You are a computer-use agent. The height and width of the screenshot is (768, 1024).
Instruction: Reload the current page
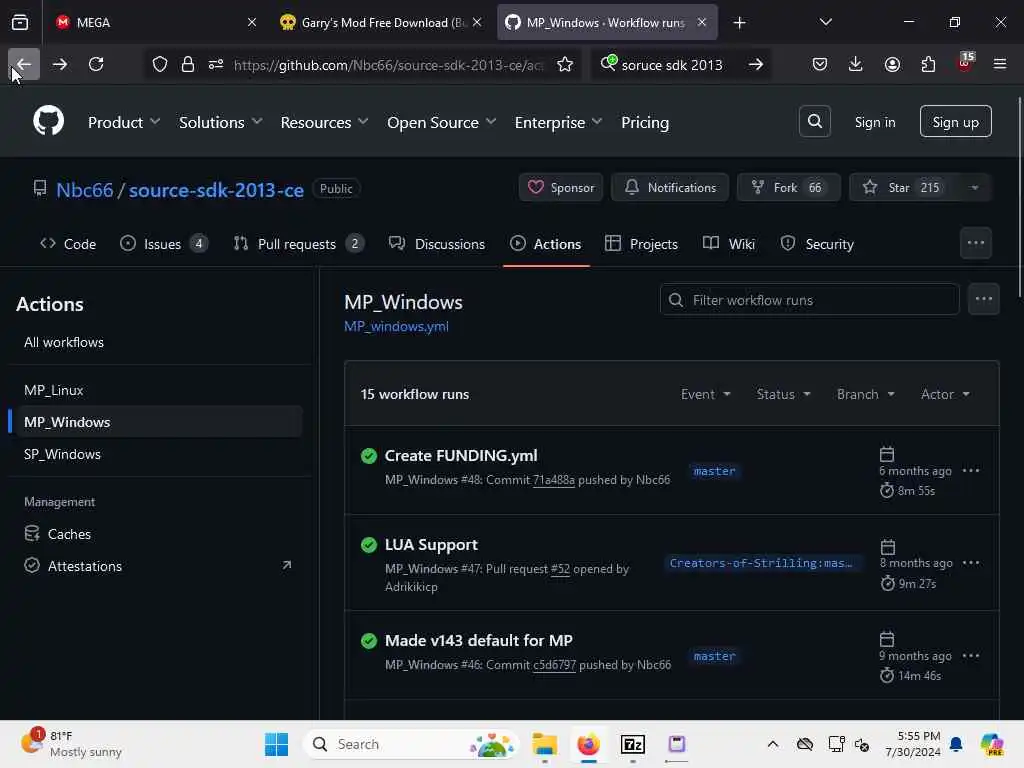96,64
